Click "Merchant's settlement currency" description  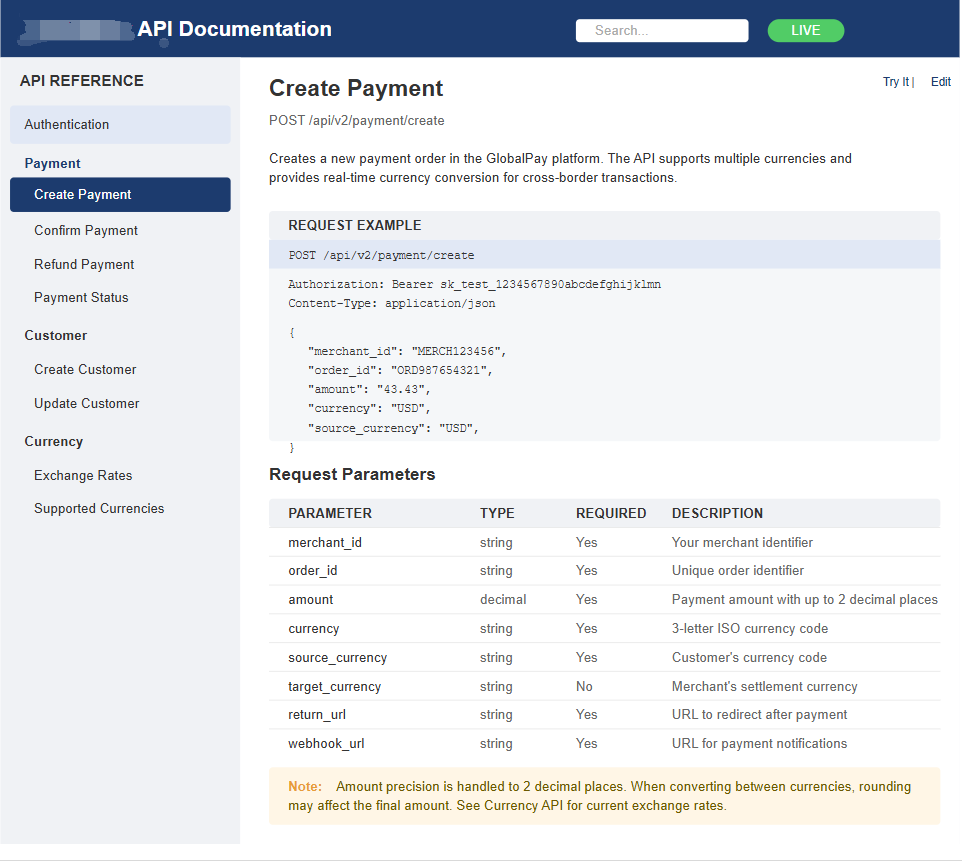click(764, 686)
